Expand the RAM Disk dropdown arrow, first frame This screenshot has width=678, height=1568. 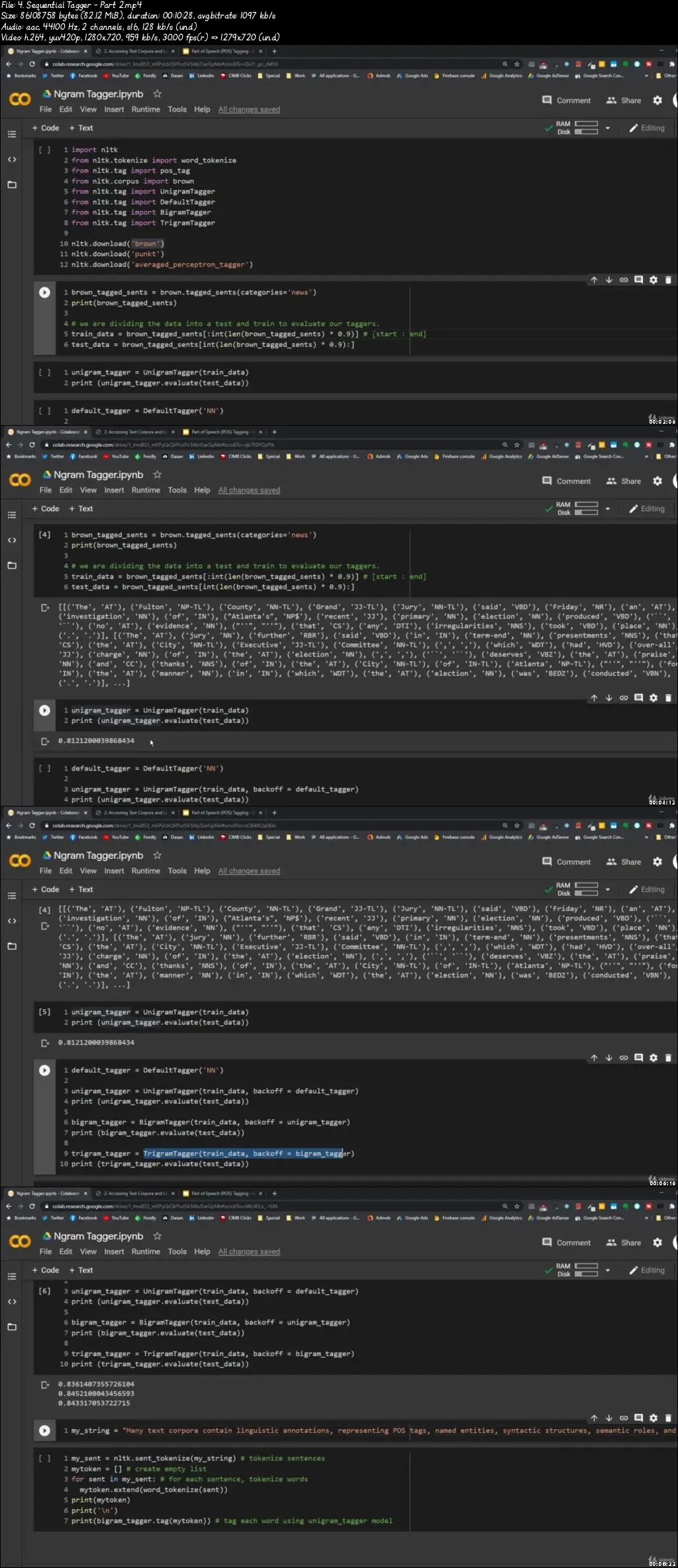pos(607,128)
